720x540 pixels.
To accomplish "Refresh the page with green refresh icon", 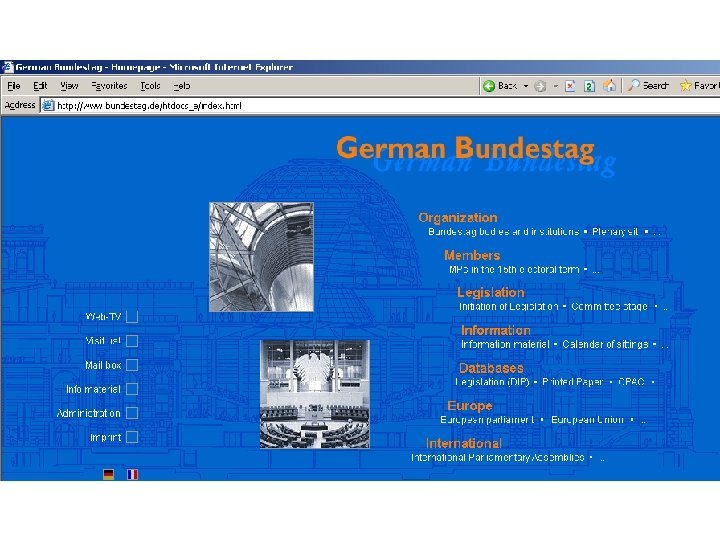I will 589,86.
